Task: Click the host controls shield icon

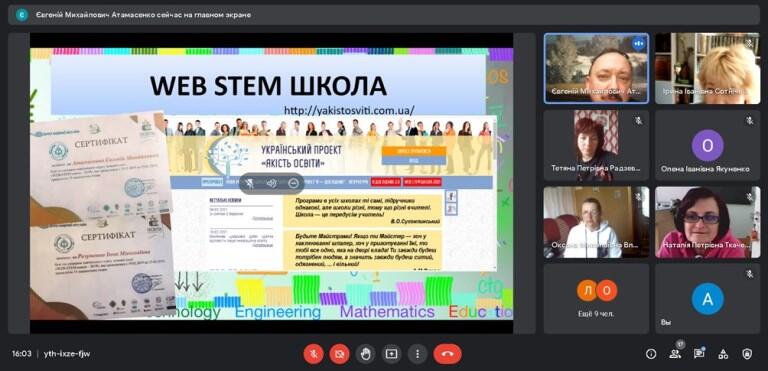Action: (747, 354)
